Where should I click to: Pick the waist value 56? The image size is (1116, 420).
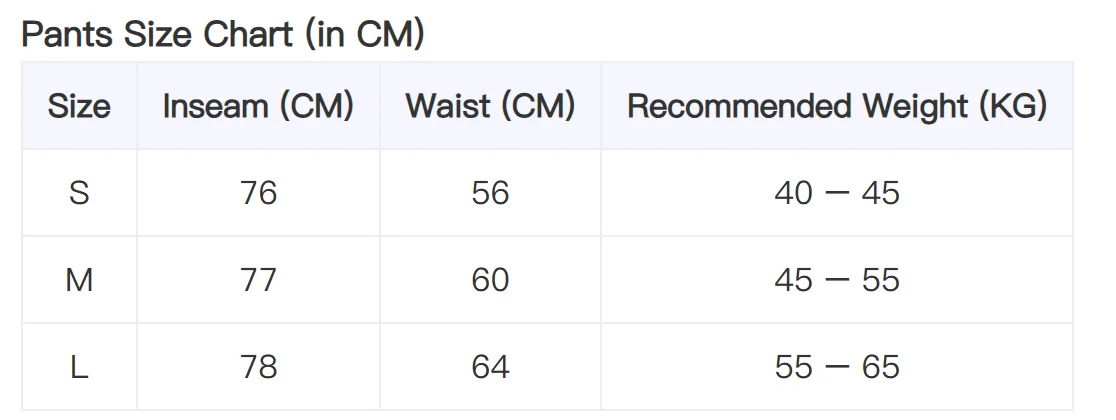pyautogui.click(x=490, y=192)
